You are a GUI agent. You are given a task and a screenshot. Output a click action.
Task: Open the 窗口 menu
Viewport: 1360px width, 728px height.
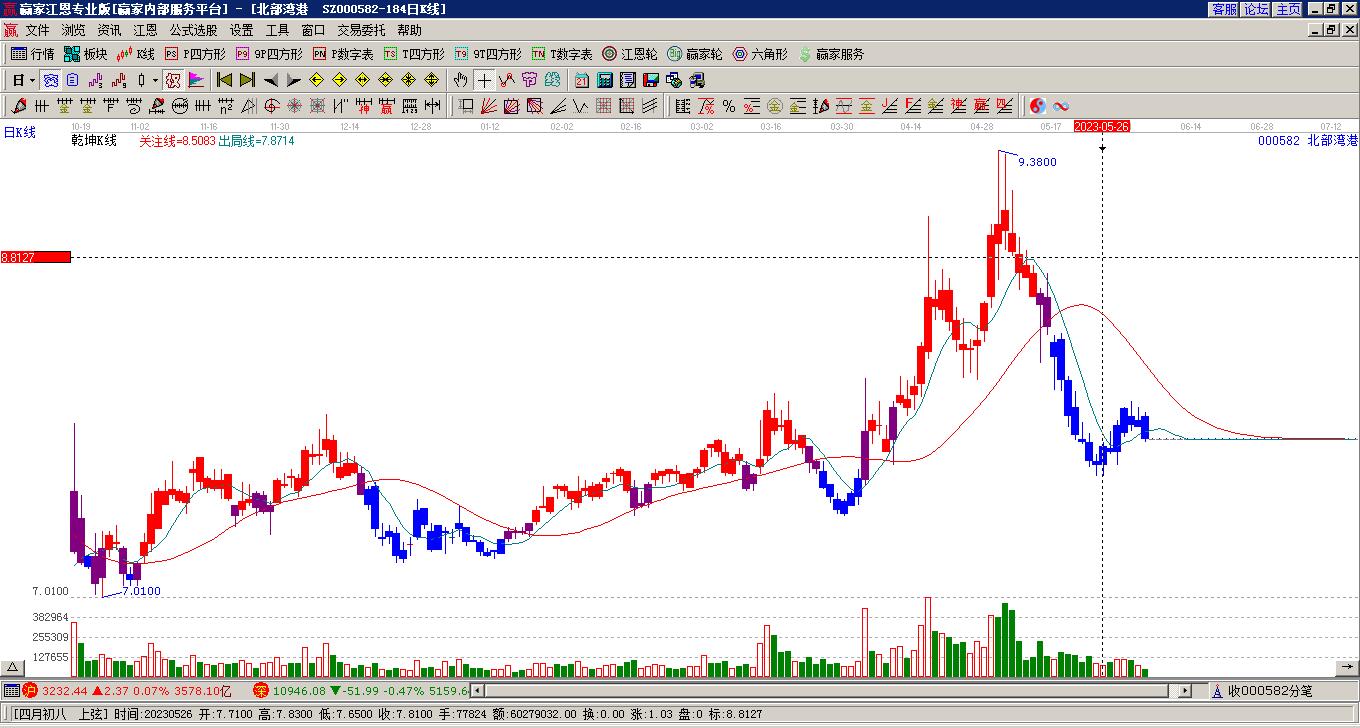(x=313, y=31)
